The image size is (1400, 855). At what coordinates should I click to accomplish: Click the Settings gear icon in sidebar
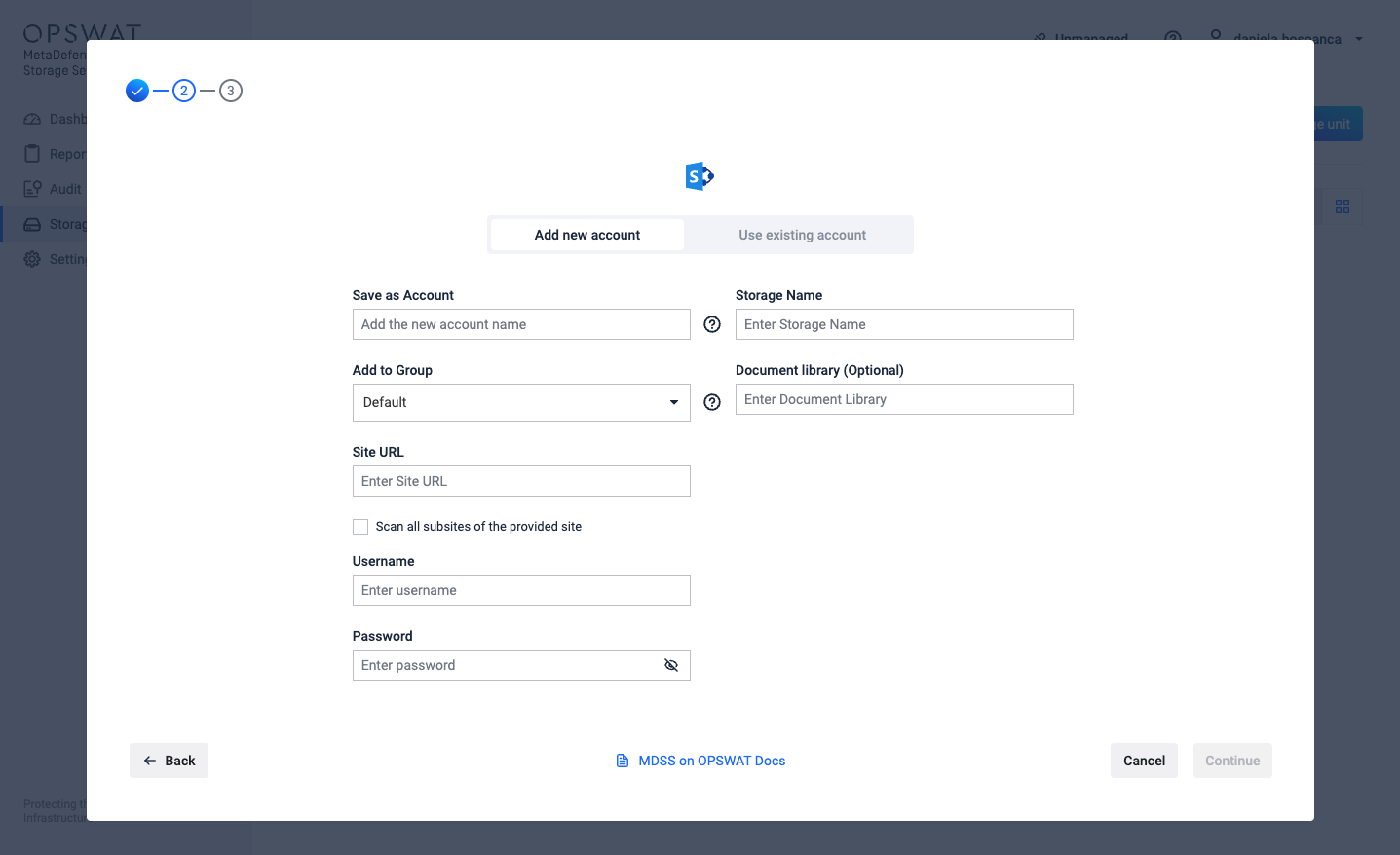coord(32,259)
